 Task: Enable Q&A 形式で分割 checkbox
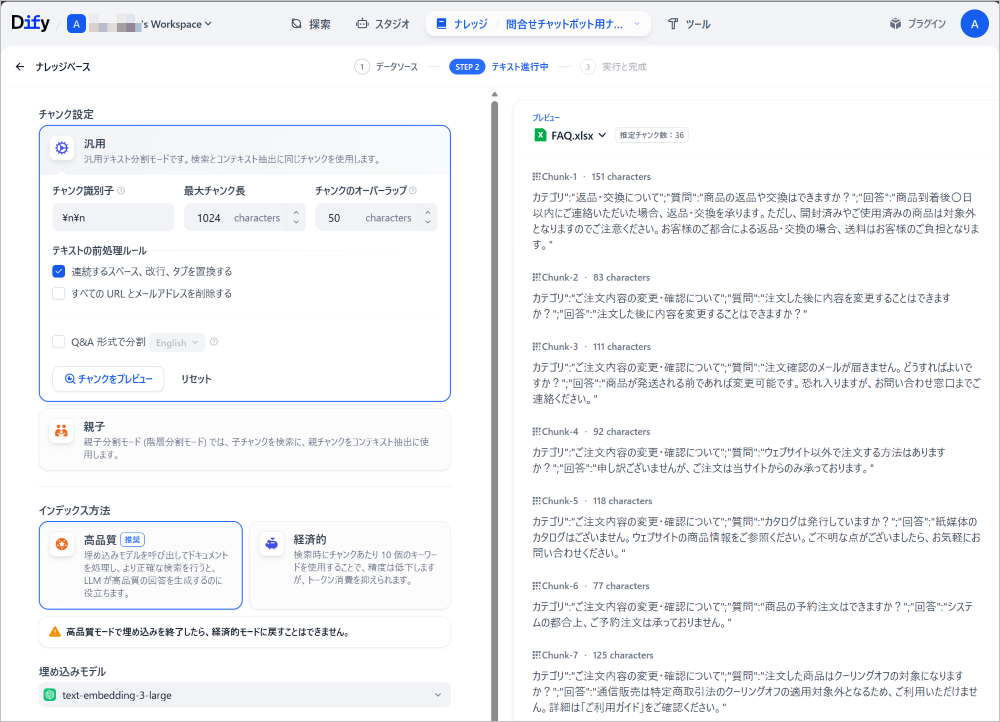pyautogui.click(x=59, y=342)
